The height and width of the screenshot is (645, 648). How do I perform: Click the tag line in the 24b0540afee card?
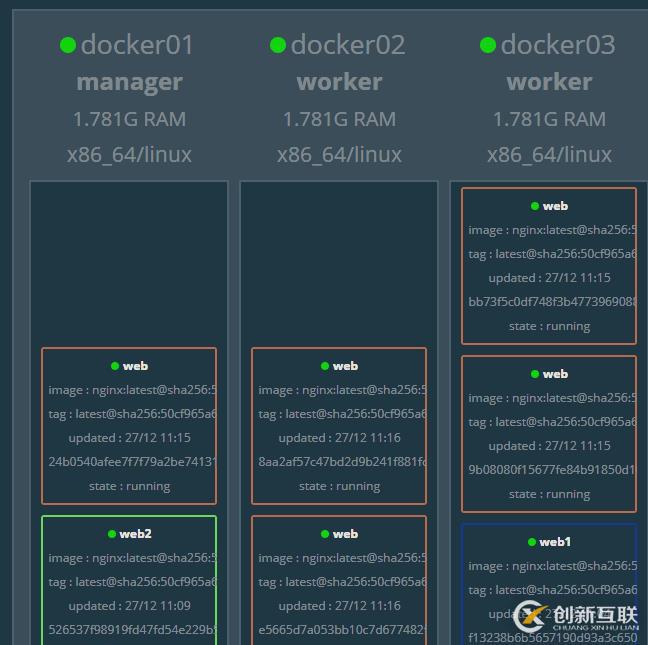point(132,414)
